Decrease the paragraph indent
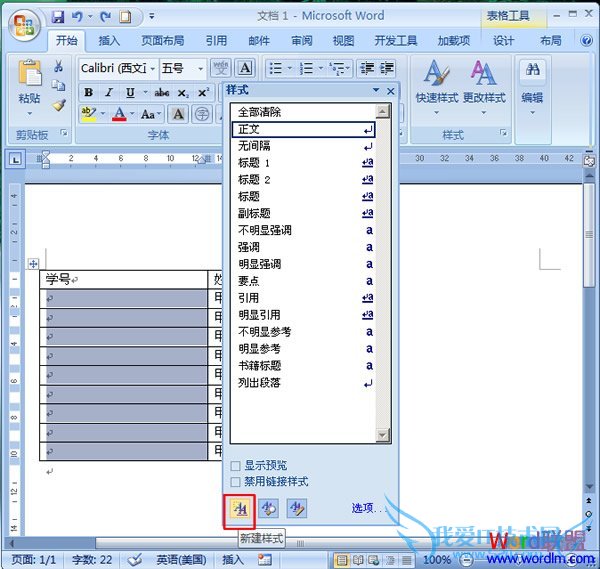 tap(367, 68)
